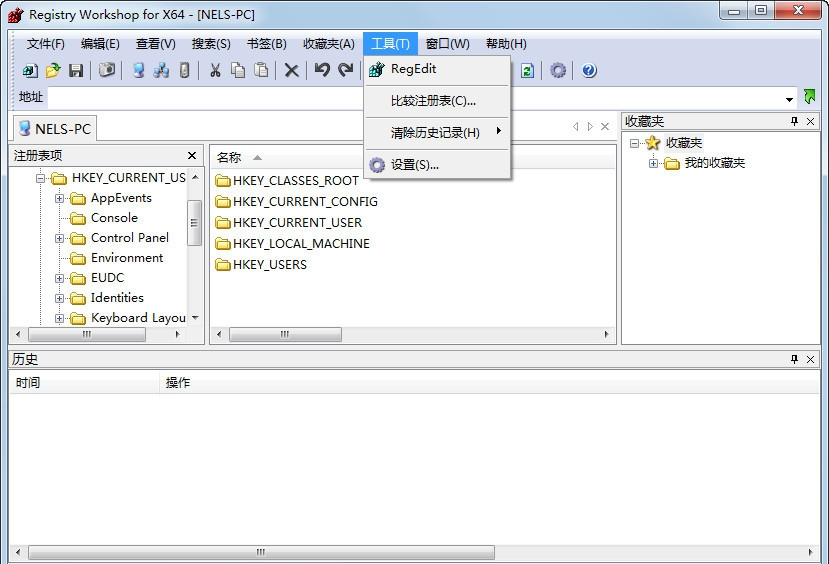The height and width of the screenshot is (564, 829).
Task: Open the 帮助(H) menu
Action: pos(506,44)
